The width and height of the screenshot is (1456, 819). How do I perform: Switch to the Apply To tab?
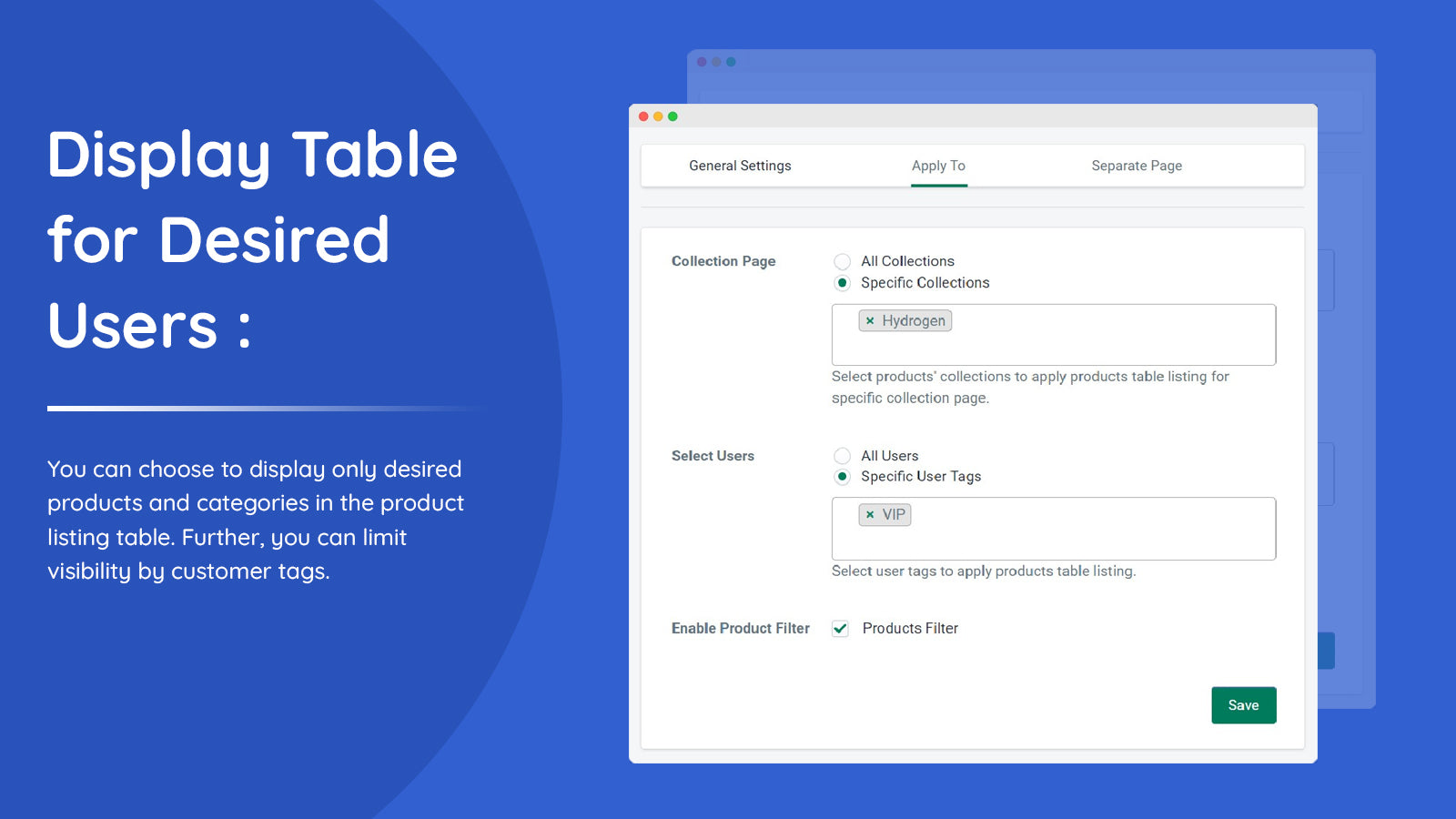938,166
